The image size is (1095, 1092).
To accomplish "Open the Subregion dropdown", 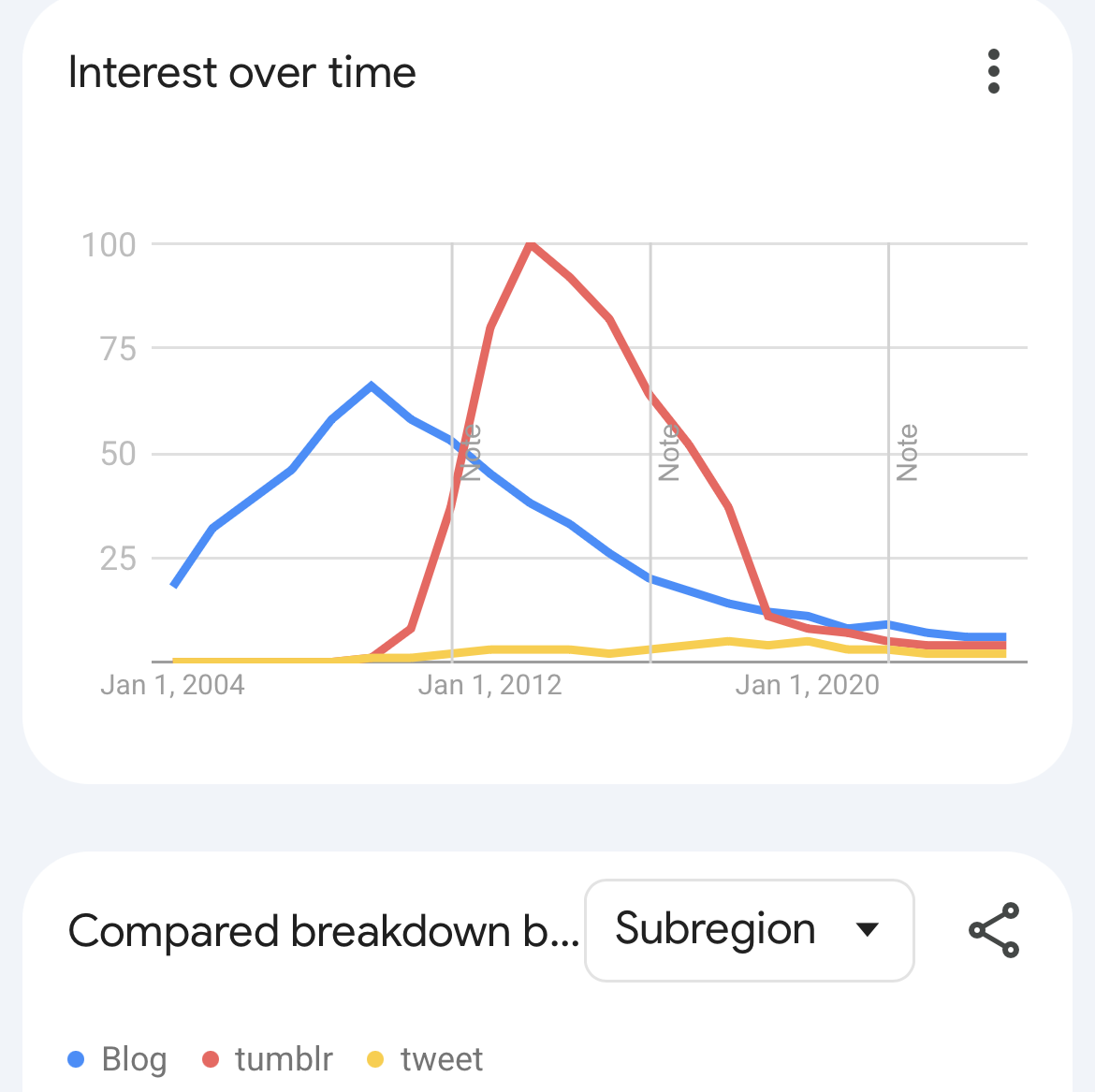I will point(748,930).
